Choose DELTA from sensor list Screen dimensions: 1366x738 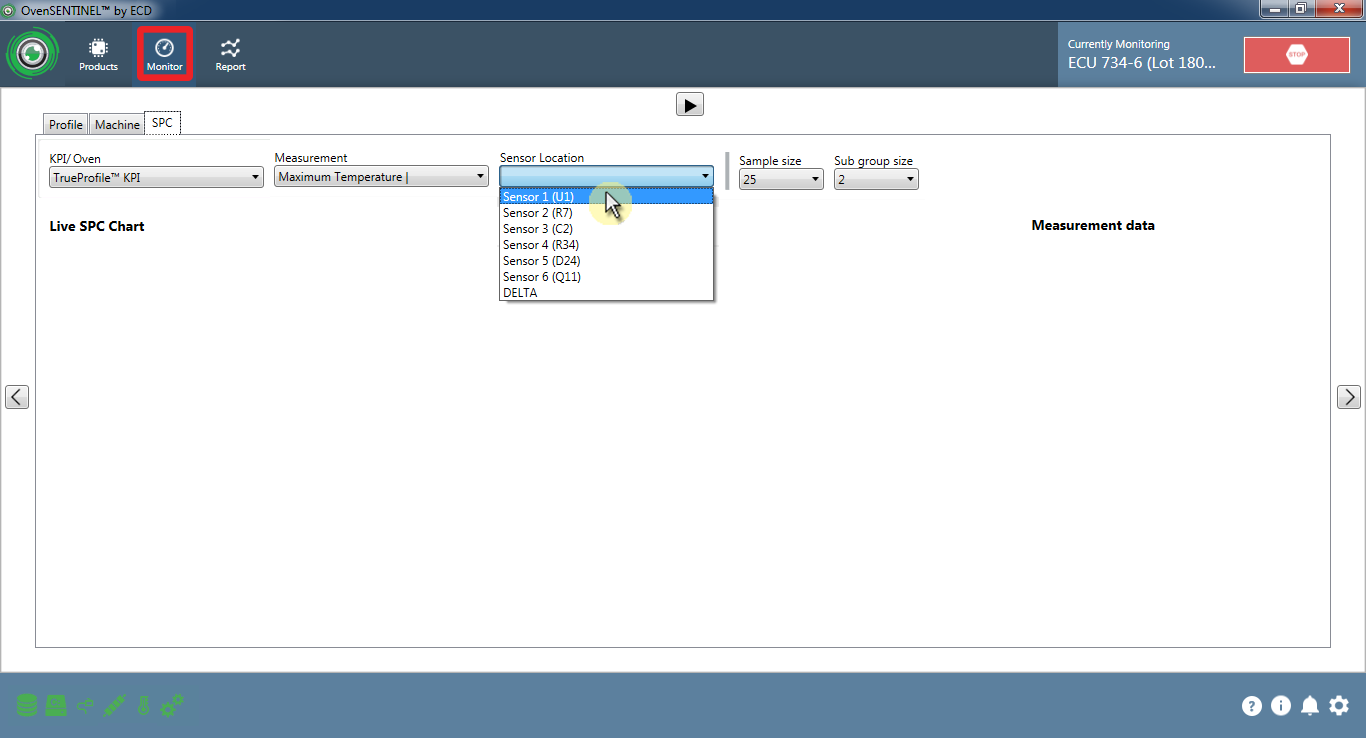[x=606, y=293]
